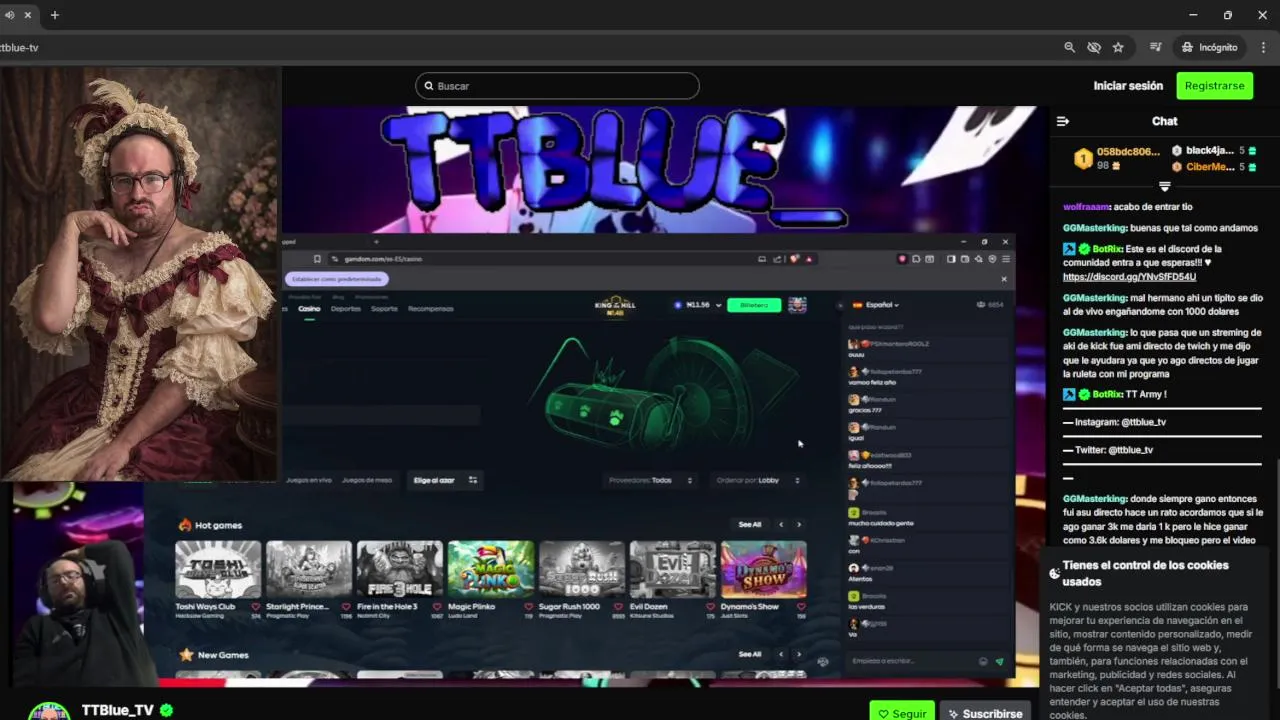Collapse the Kick chat panel icon
Viewport: 1280px width, 720px height.
(1063, 121)
